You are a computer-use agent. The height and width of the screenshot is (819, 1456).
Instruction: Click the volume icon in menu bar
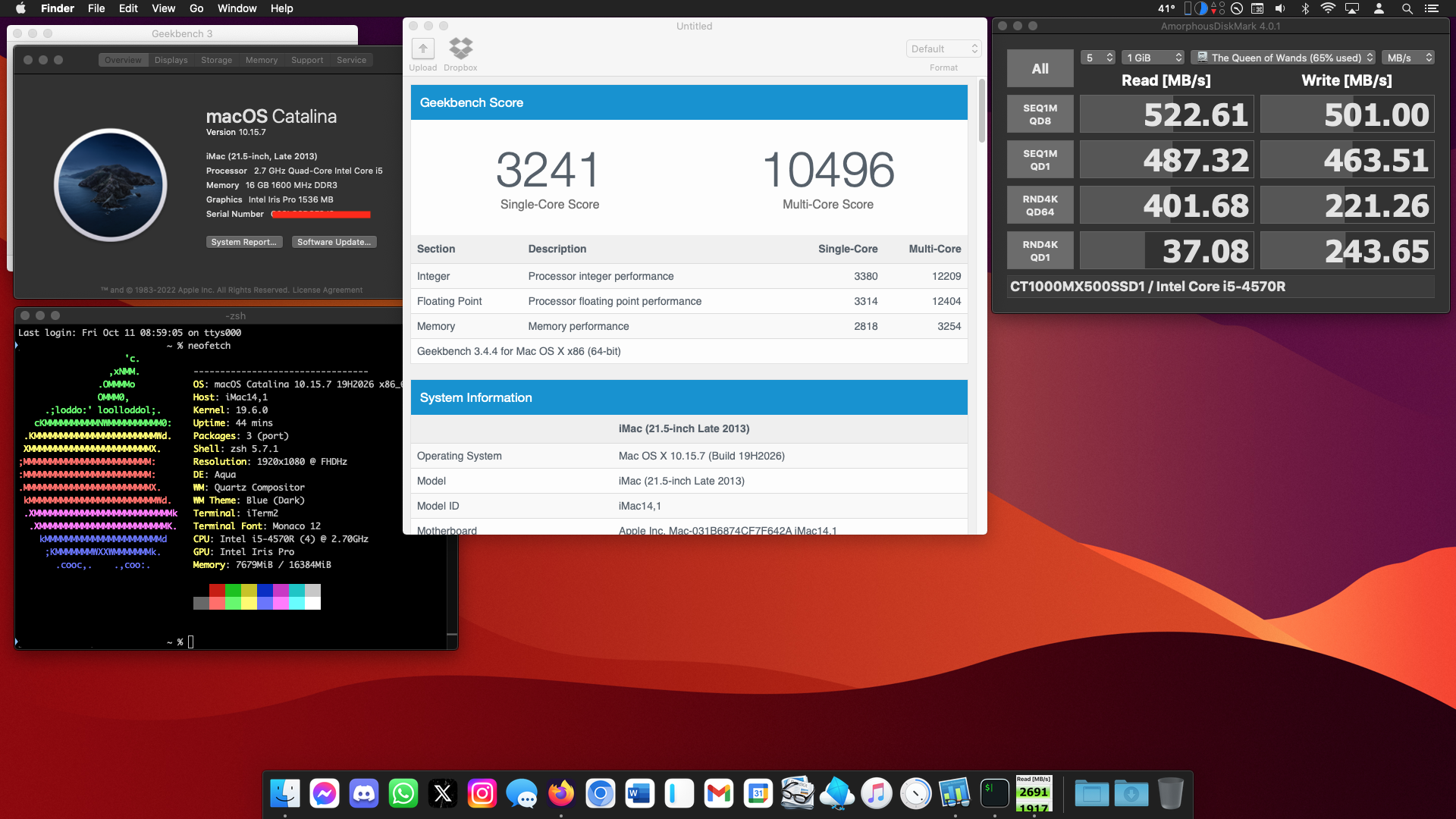(x=1280, y=8)
